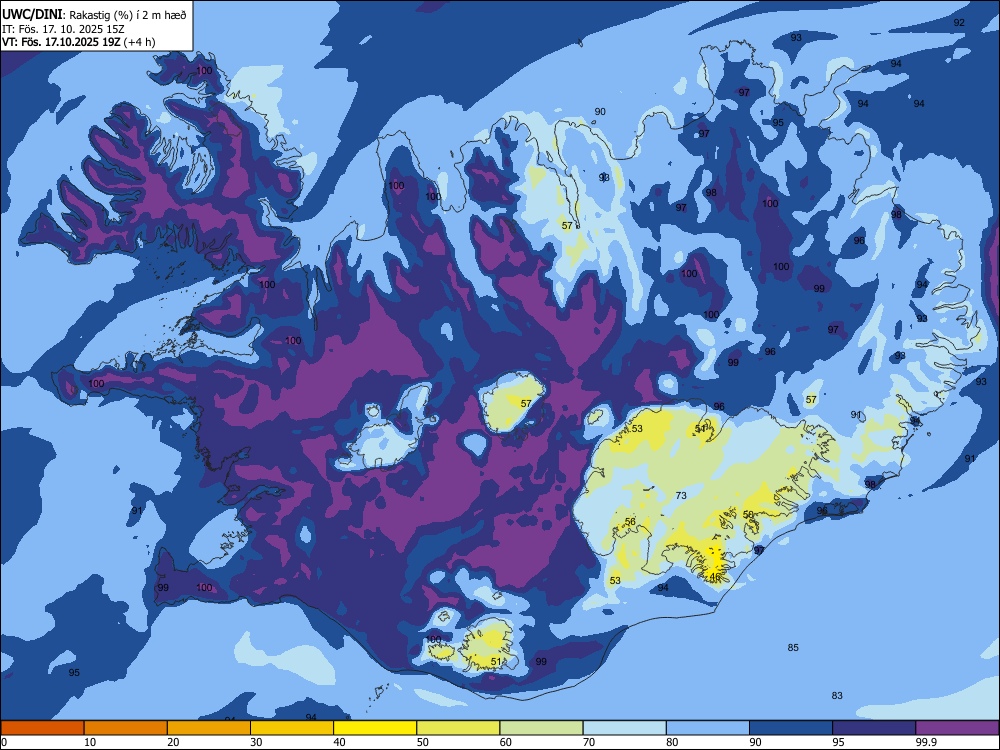Click the 0–10 dark orange legend swatch
The image size is (1000, 750).
(x=42, y=728)
